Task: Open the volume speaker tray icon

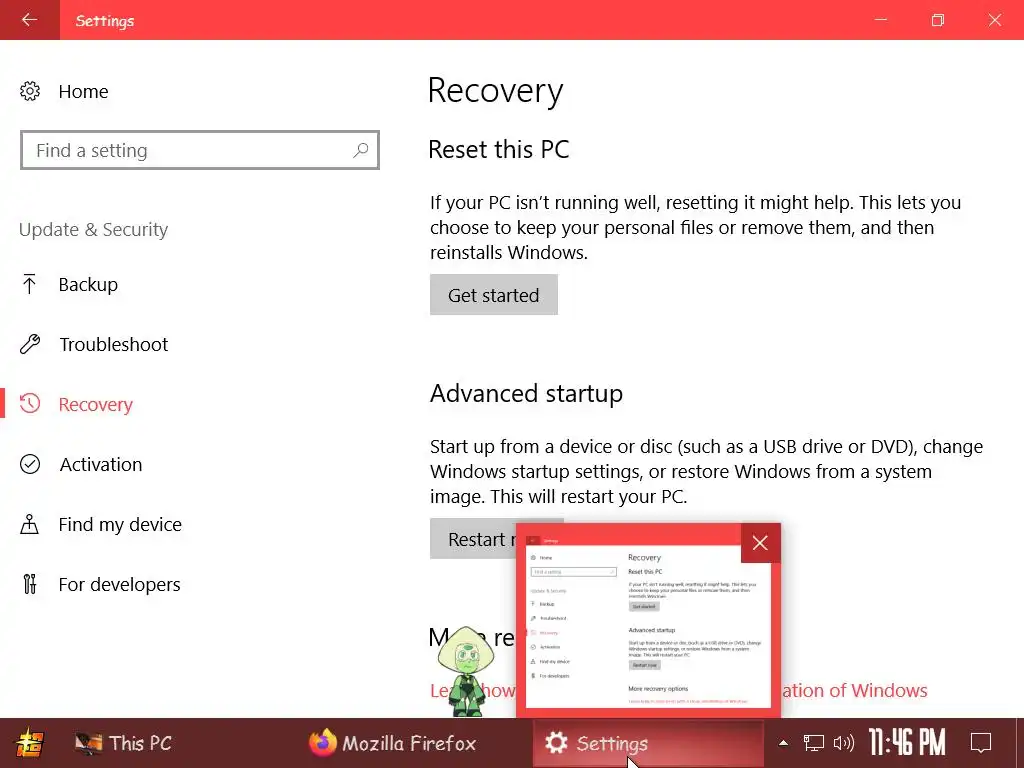Action: click(844, 743)
